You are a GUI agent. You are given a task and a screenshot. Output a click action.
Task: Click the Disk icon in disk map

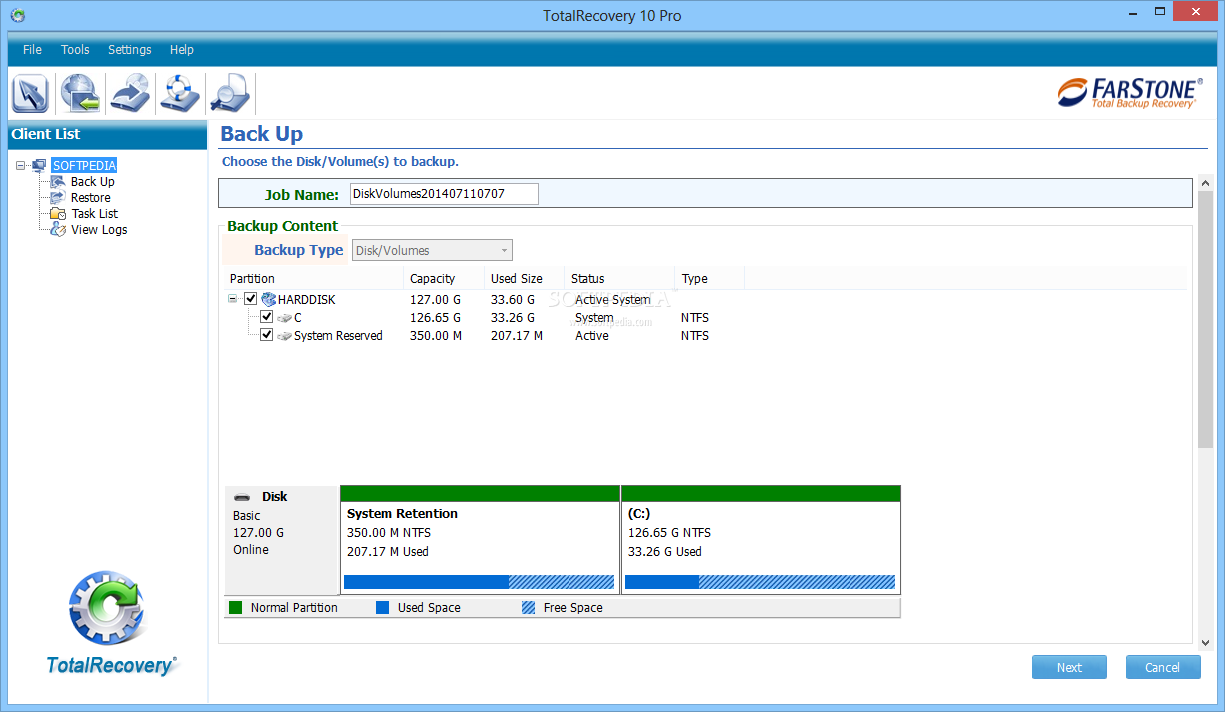click(x=242, y=497)
